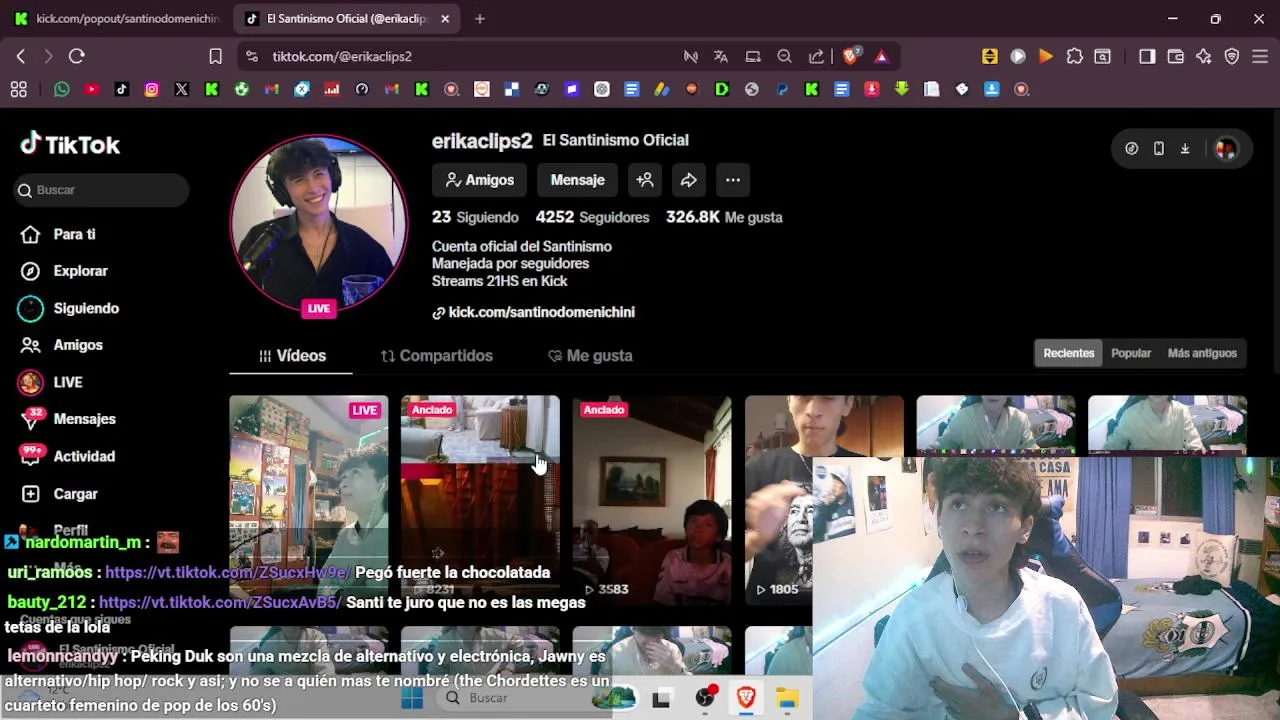Viewport: 1280px width, 720px height.
Task: Switch to the Compartidos tab
Action: coord(437,356)
